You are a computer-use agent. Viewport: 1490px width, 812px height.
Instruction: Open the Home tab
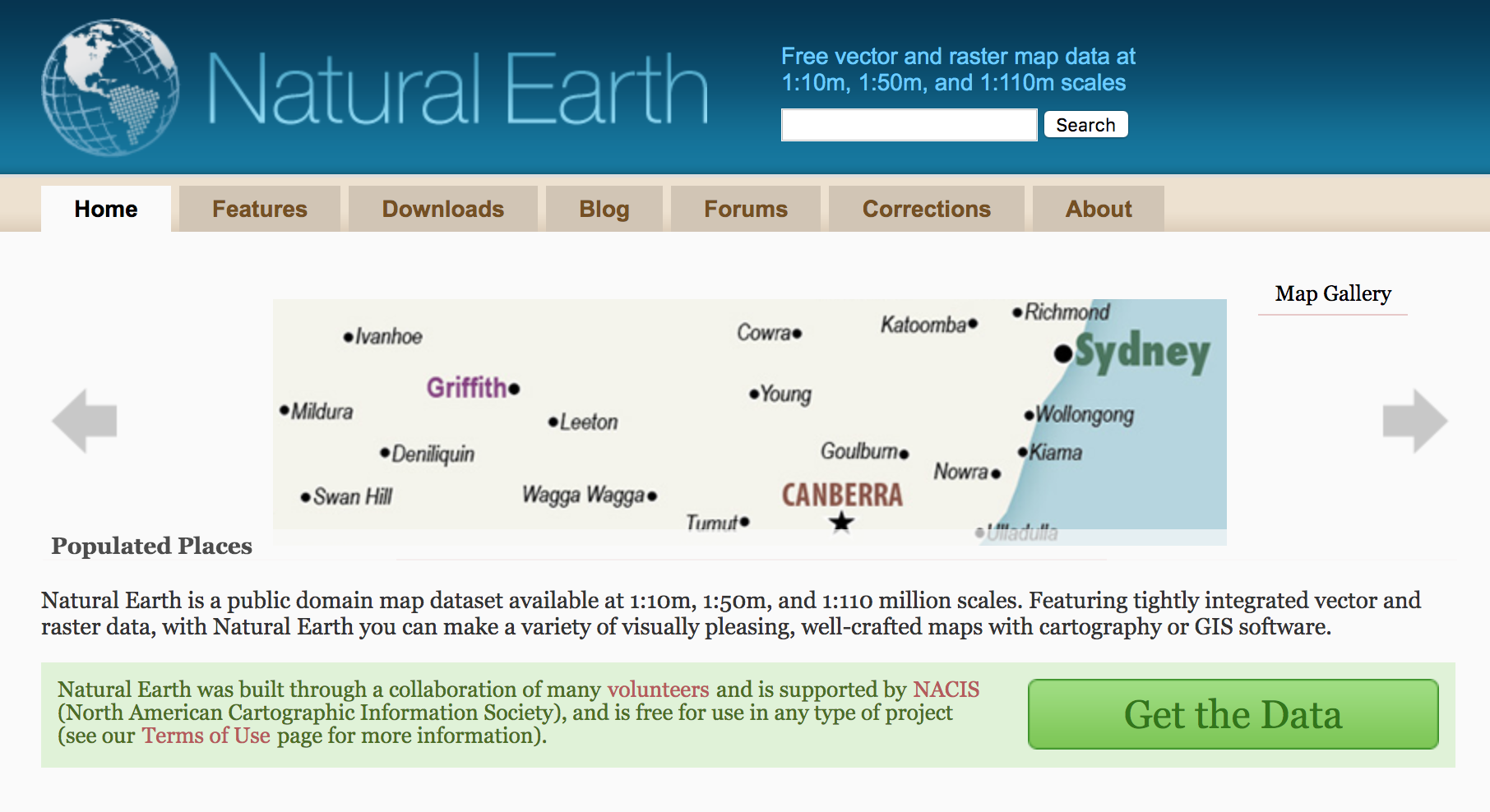pyautogui.click(x=106, y=209)
